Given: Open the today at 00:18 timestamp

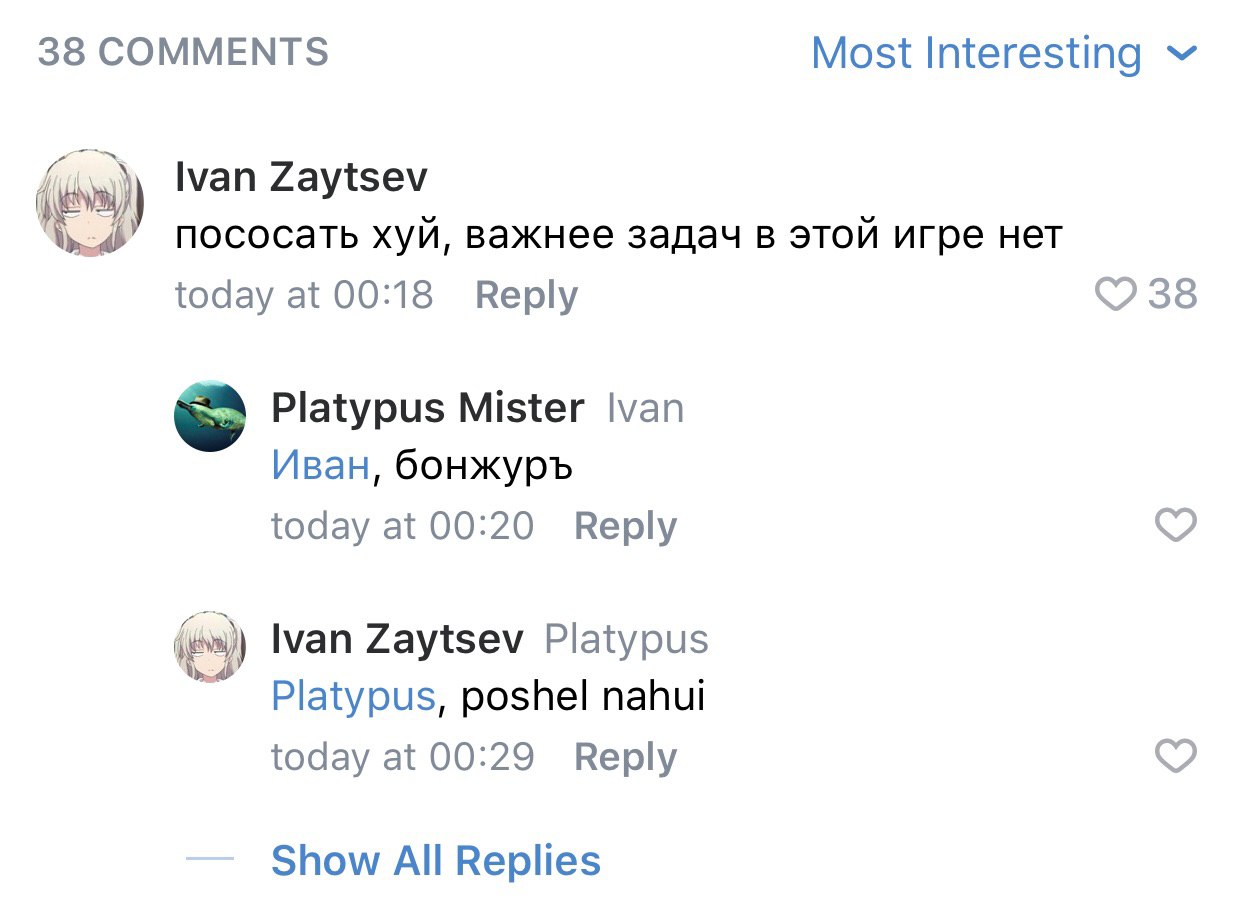Looking at the screenshot, I should point(304,296).
